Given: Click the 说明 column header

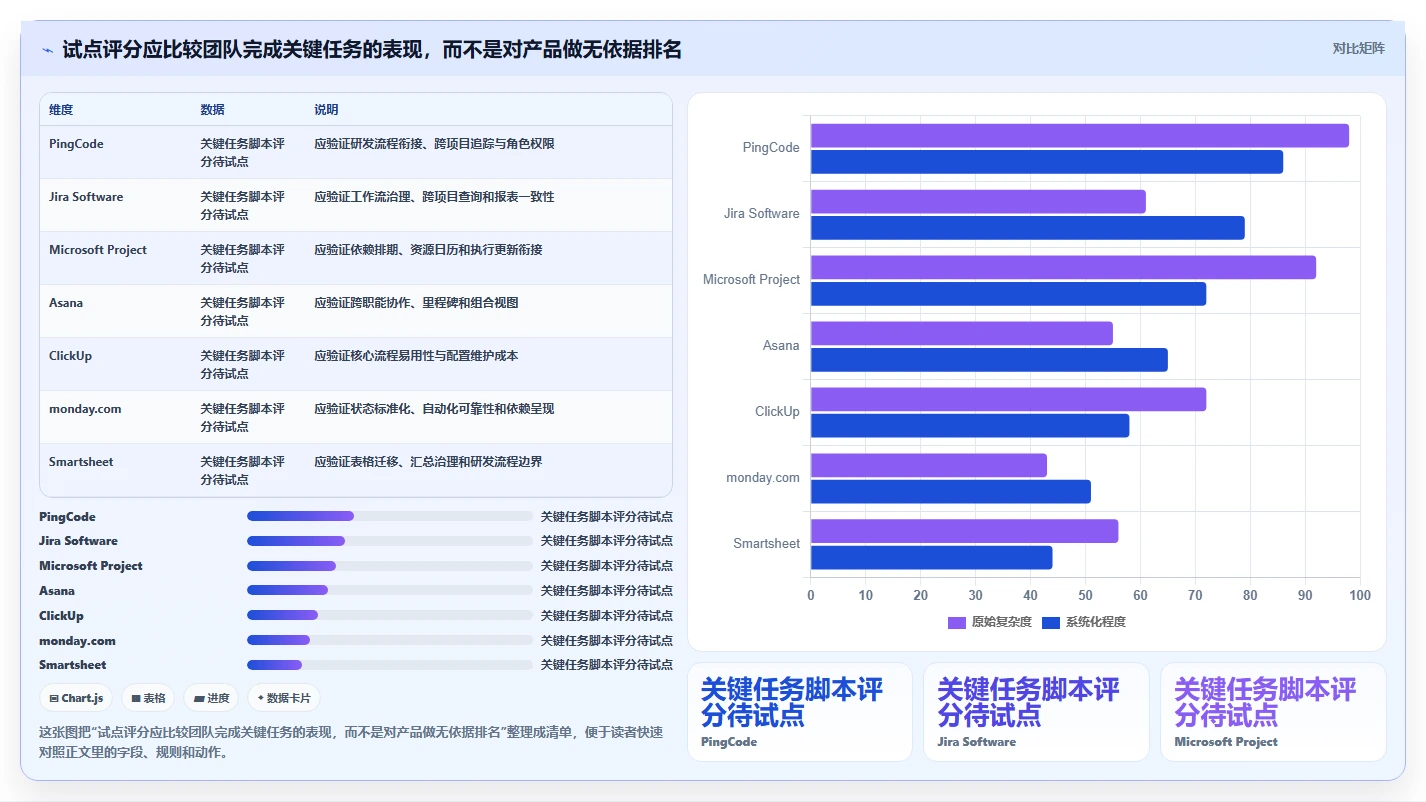Looking at the screenshot, I should 326,110.
